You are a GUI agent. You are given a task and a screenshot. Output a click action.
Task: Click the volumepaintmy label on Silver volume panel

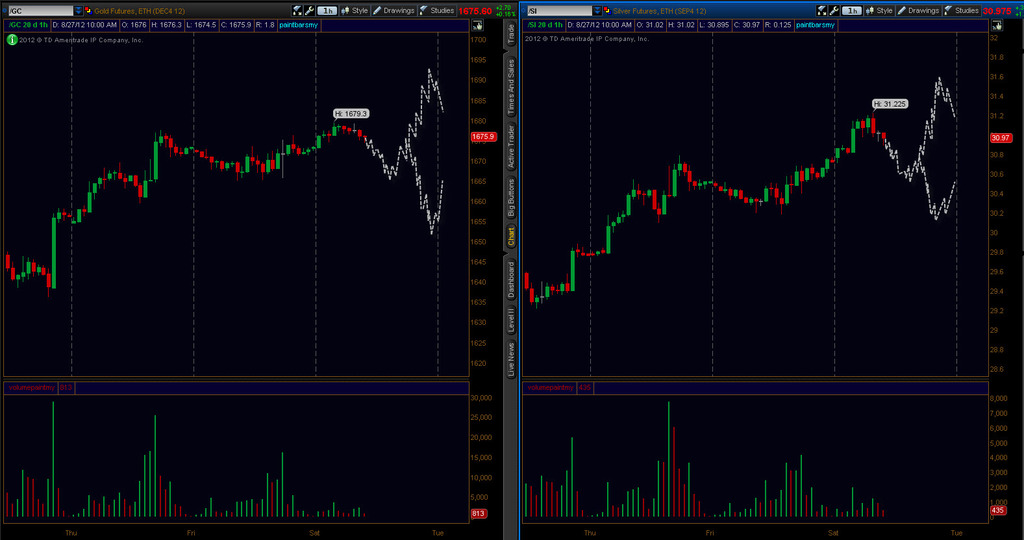coord(551,388)
